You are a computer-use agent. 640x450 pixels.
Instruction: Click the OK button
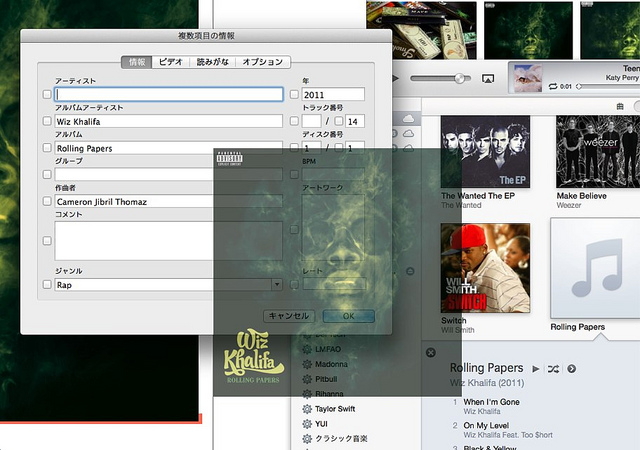pos(349,316)
